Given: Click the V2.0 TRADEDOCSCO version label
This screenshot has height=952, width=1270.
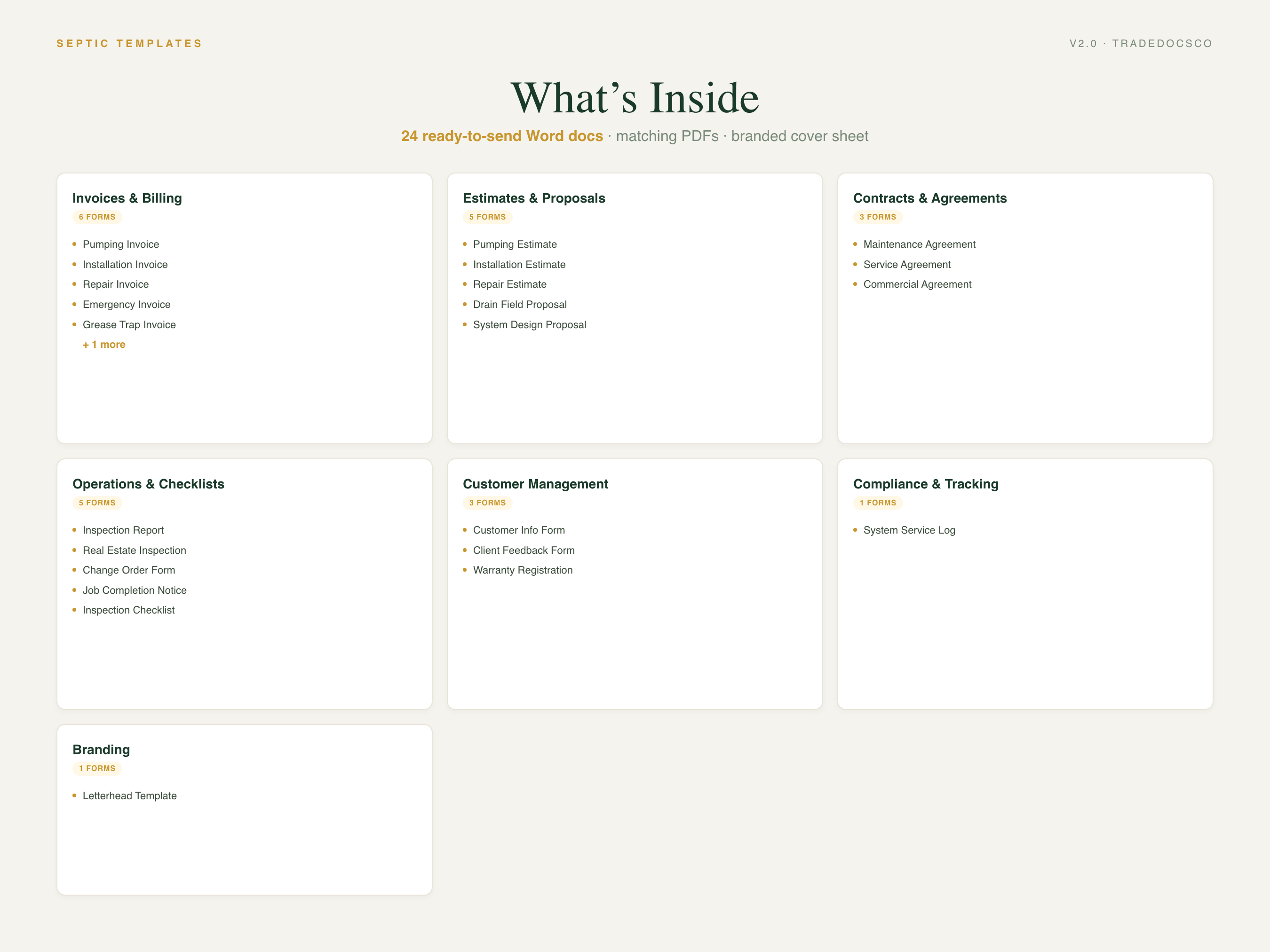Looking at the screenshot, I should click(1141, 44).
